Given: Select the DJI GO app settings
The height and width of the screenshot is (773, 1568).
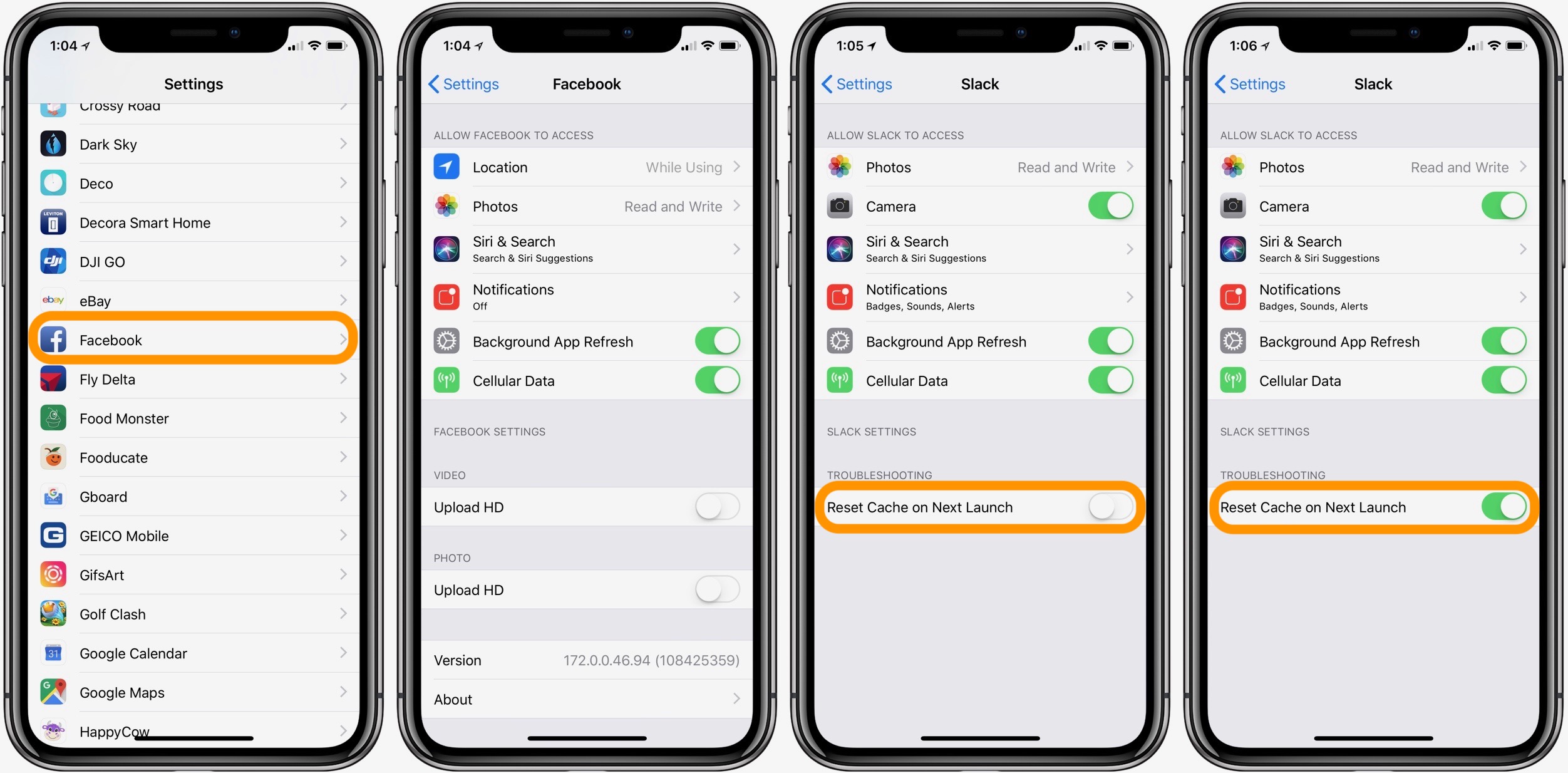Looking at the screenshot, I should (x=196, y=264).
